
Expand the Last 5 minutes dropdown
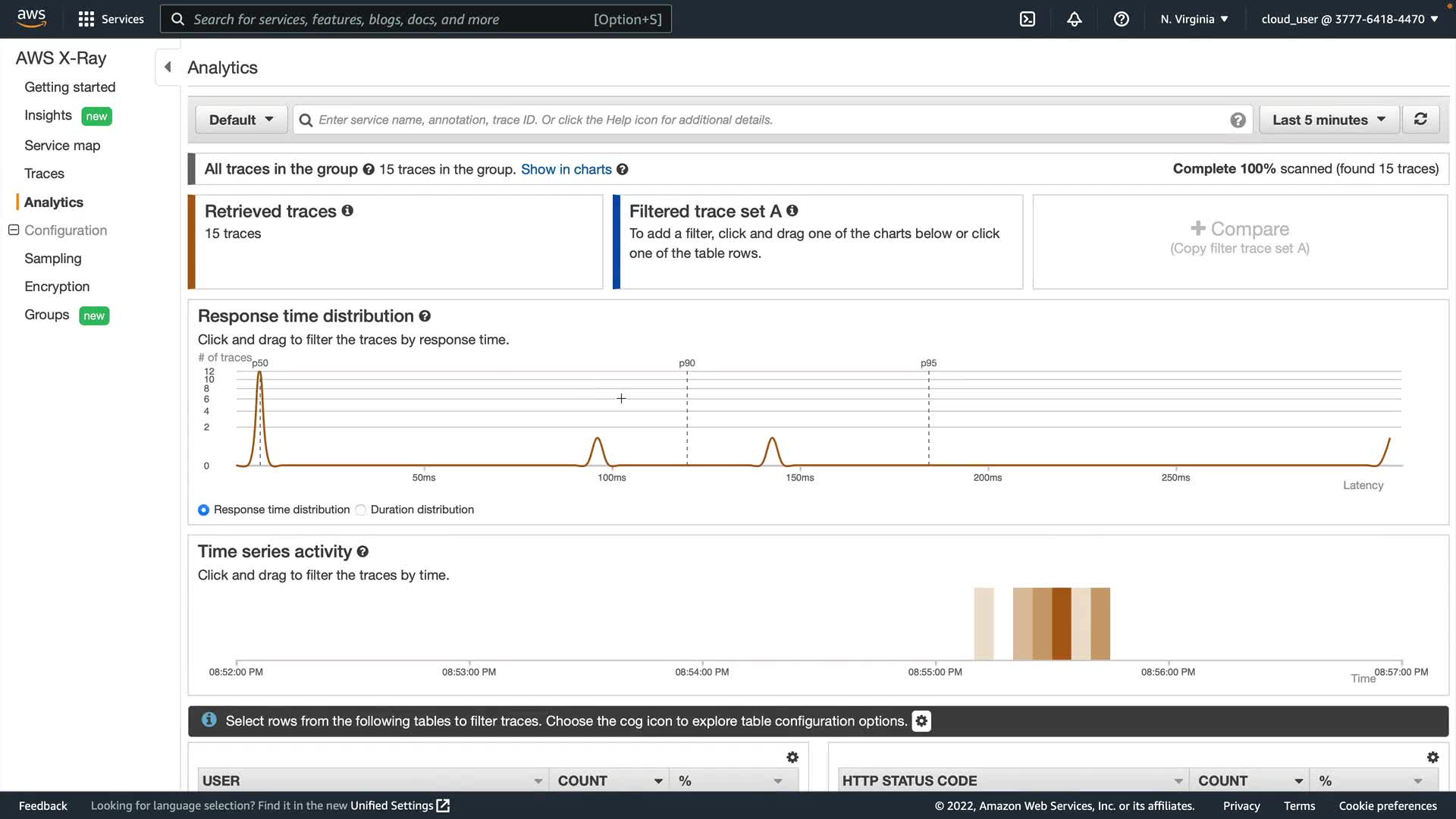[x=1328, y=119]
